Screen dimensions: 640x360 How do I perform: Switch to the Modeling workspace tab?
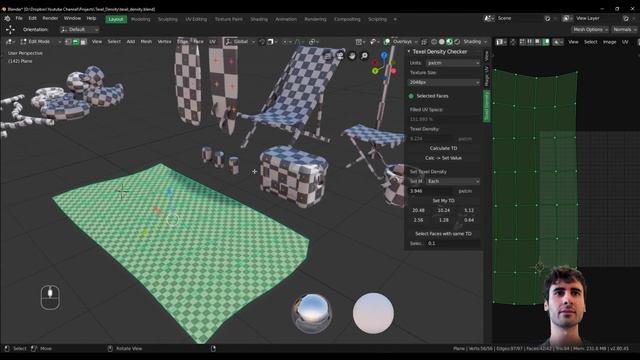tap(140, 19)
